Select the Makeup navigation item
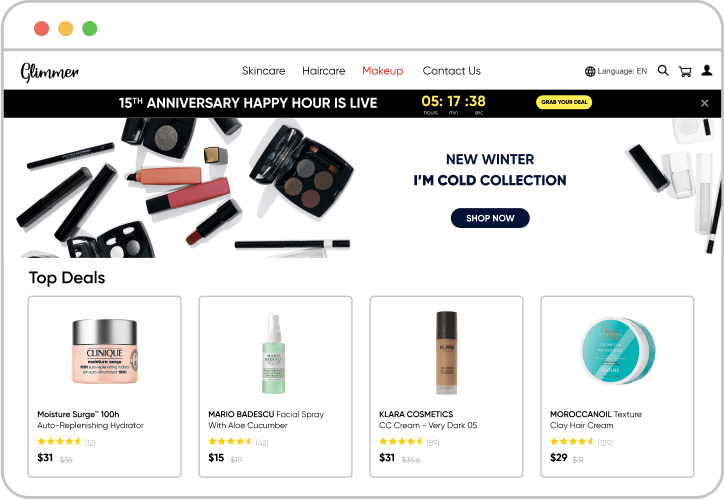 click(x=383, y=71)
